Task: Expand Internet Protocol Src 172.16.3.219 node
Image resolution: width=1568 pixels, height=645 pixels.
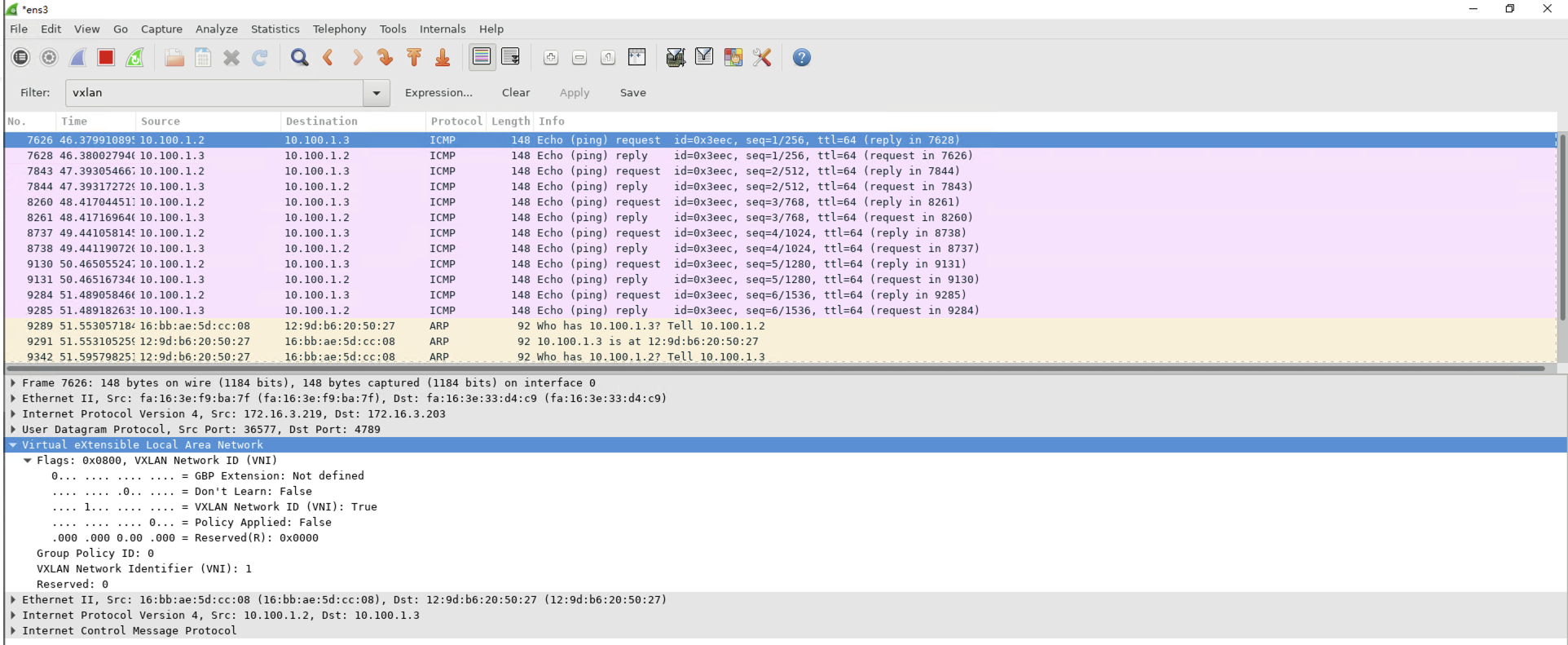Action: click(x=13, y=414)
